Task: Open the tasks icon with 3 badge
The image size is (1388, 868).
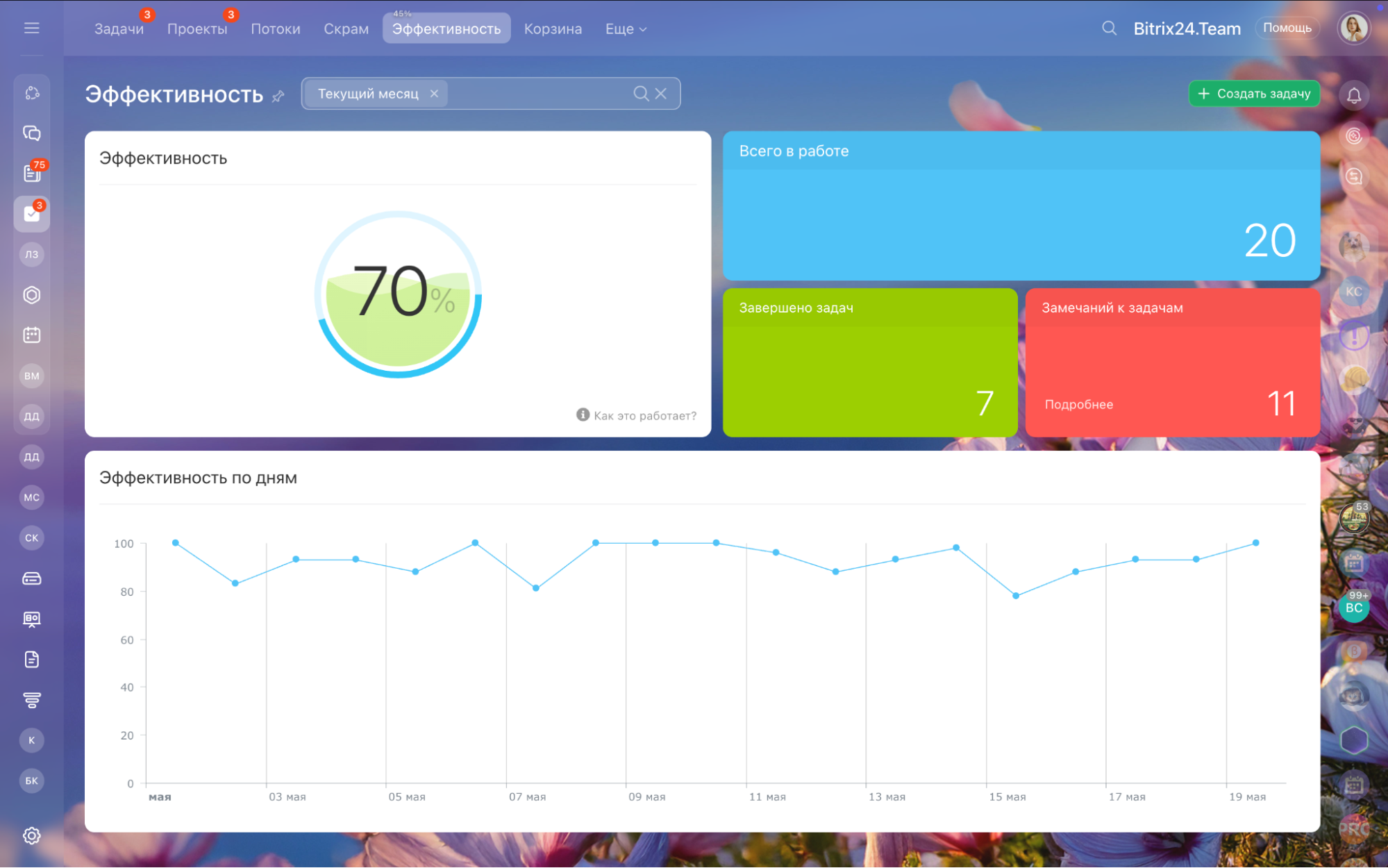Action: 31,214
